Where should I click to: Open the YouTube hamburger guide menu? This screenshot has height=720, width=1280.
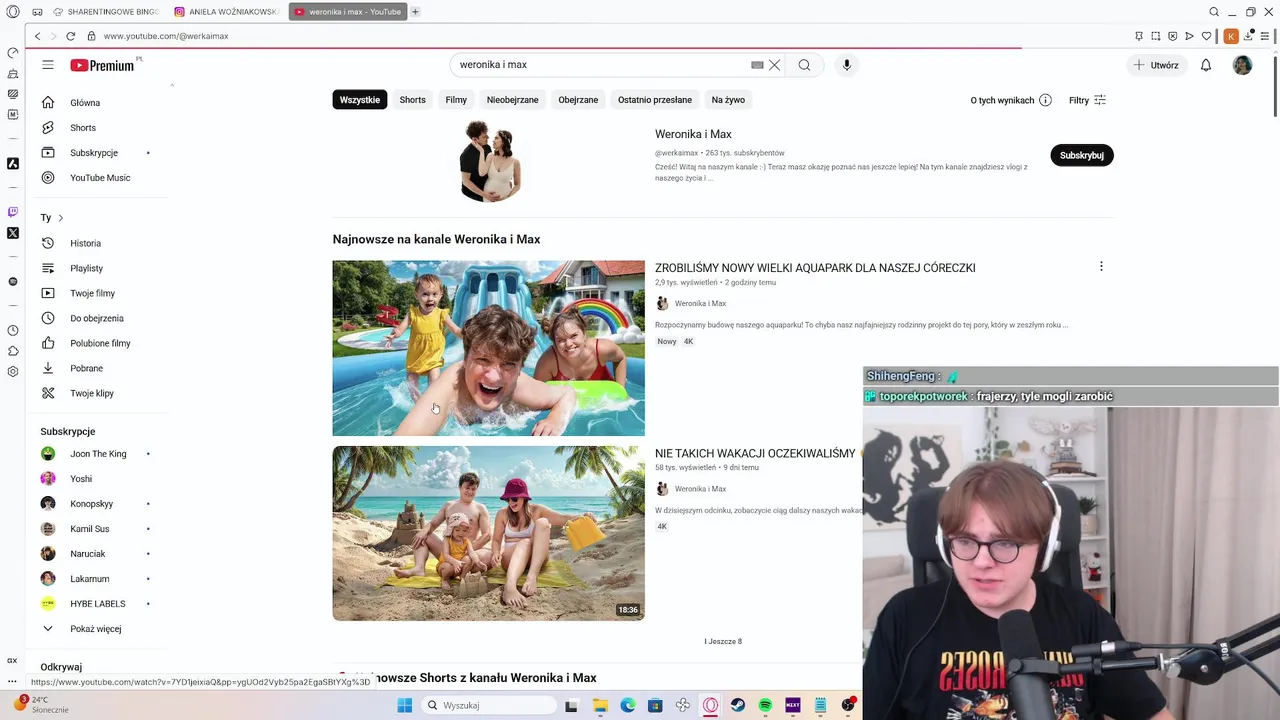[x=47, y=65]
